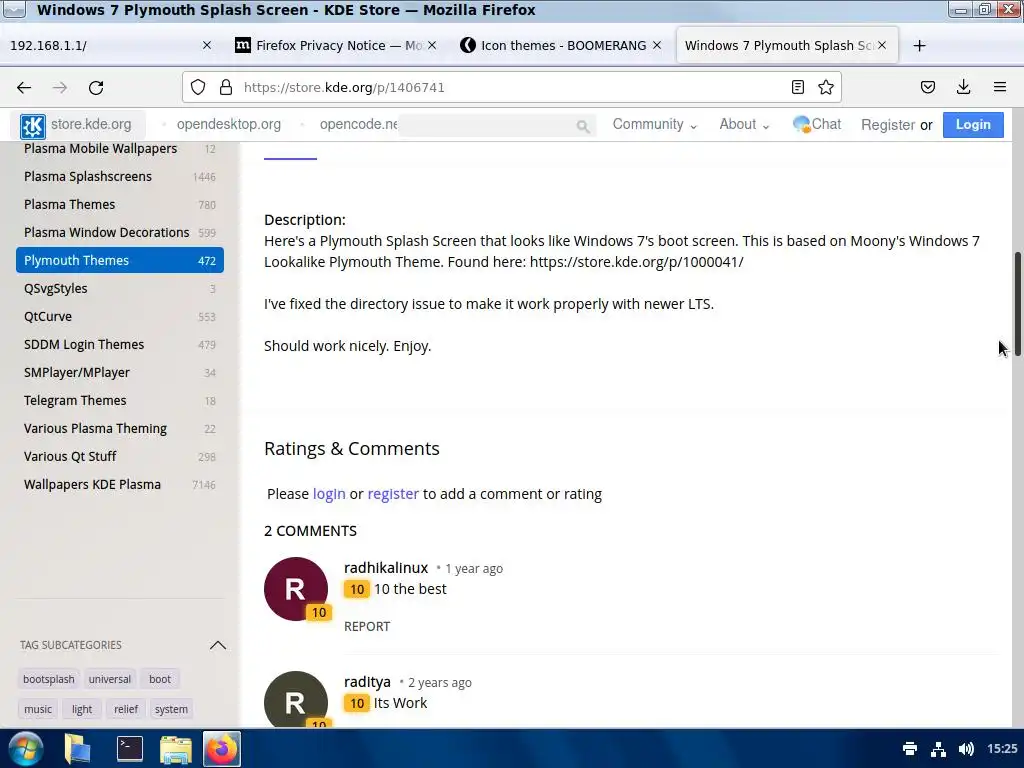Filter by music tag
The width and height of the screenshot is (1024, 768).
38,709
